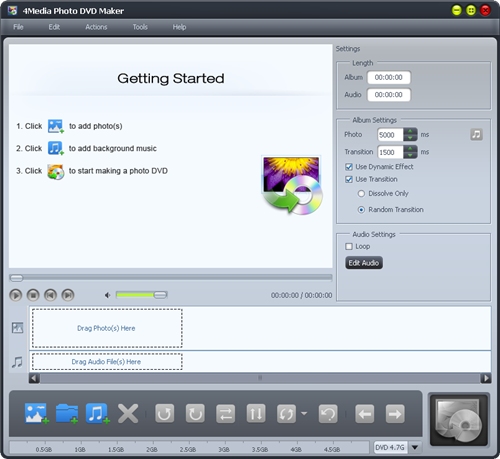This screenshot has height=459, width=500.
Task: Click the timeline scroll right arrow
Action: pos(486,378)
